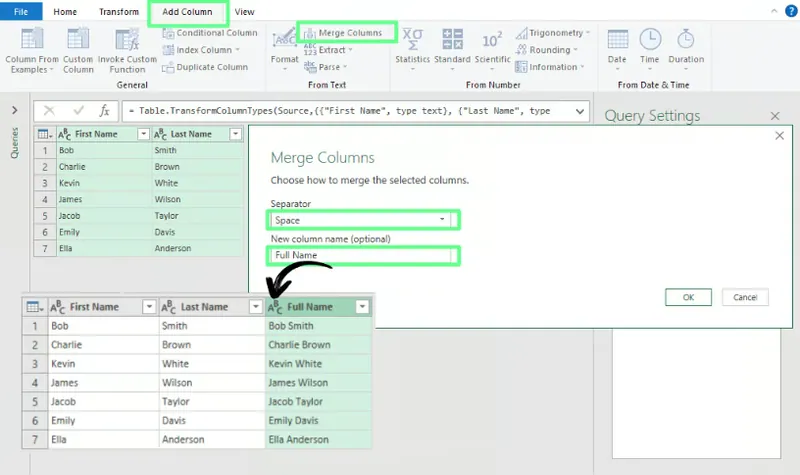Cancel the Merge Columns dialog
800x475 pixels.
pos(745,297)
